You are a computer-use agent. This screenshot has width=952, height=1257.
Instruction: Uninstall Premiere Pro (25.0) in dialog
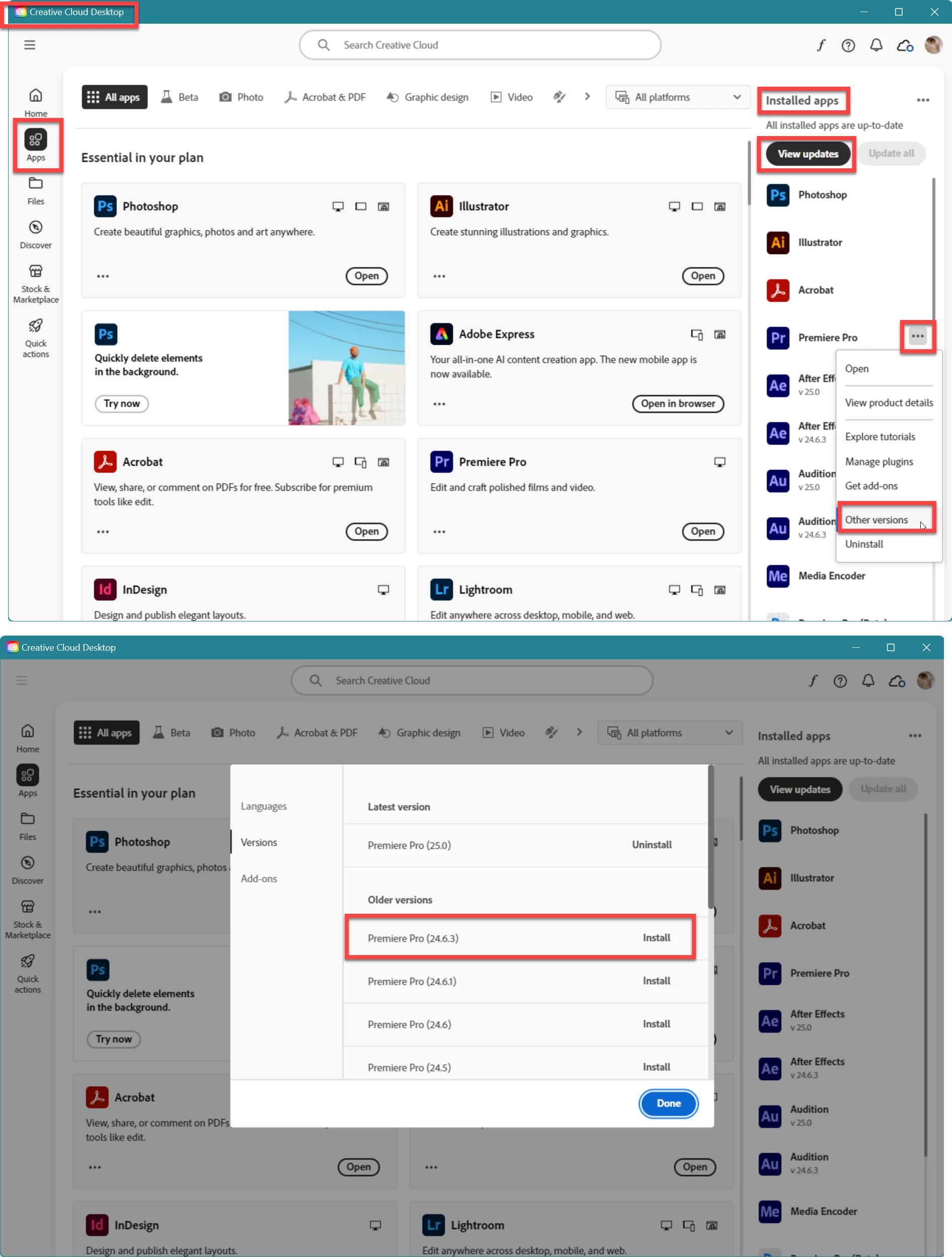tap(652, 844)
